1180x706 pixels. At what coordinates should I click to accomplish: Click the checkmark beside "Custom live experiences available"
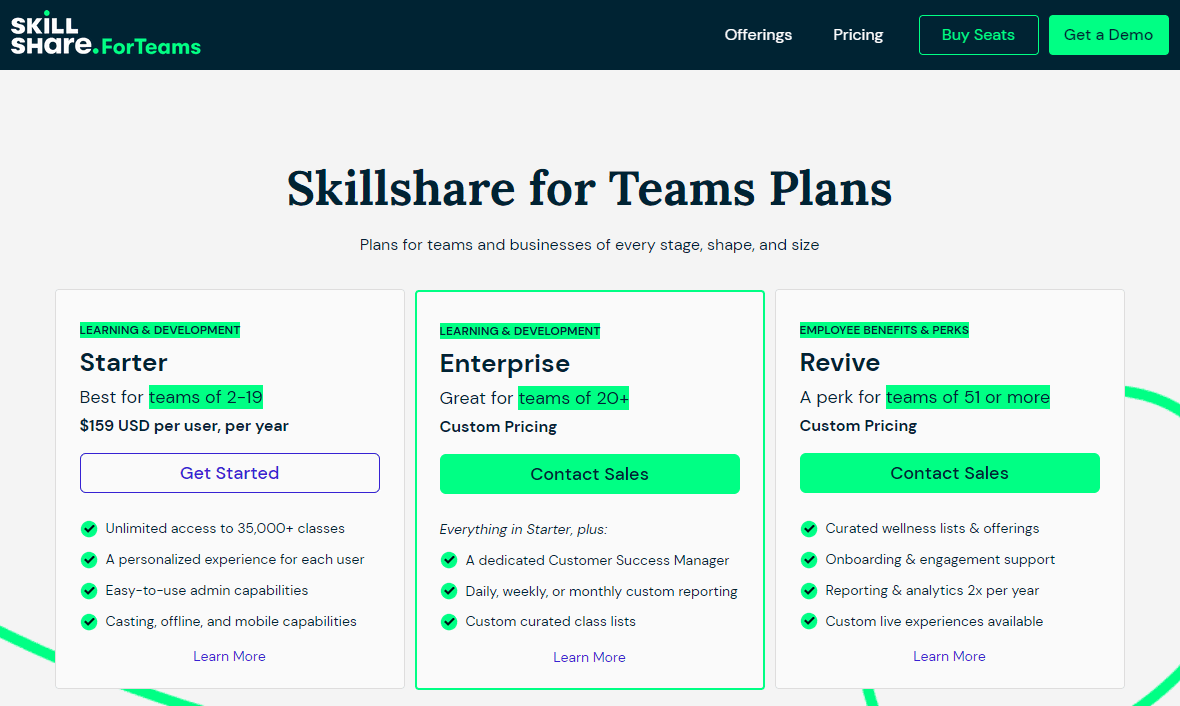[809, 621]
